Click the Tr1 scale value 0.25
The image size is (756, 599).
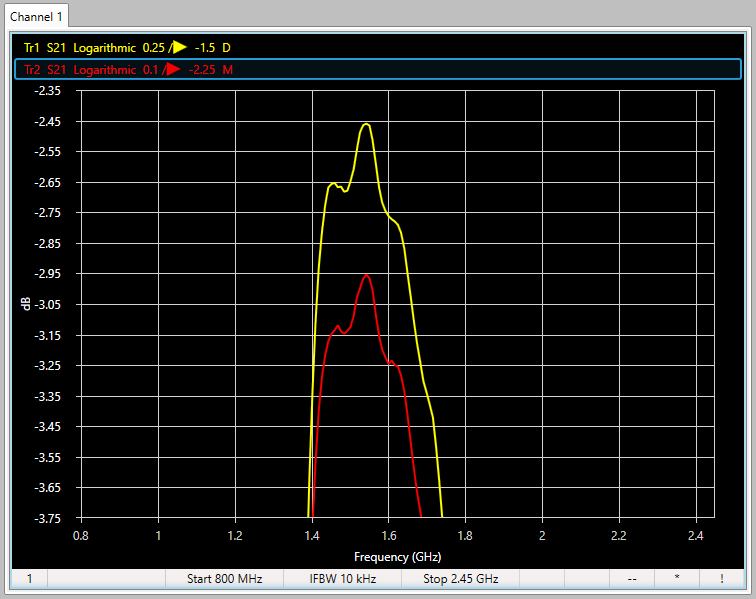153,47
